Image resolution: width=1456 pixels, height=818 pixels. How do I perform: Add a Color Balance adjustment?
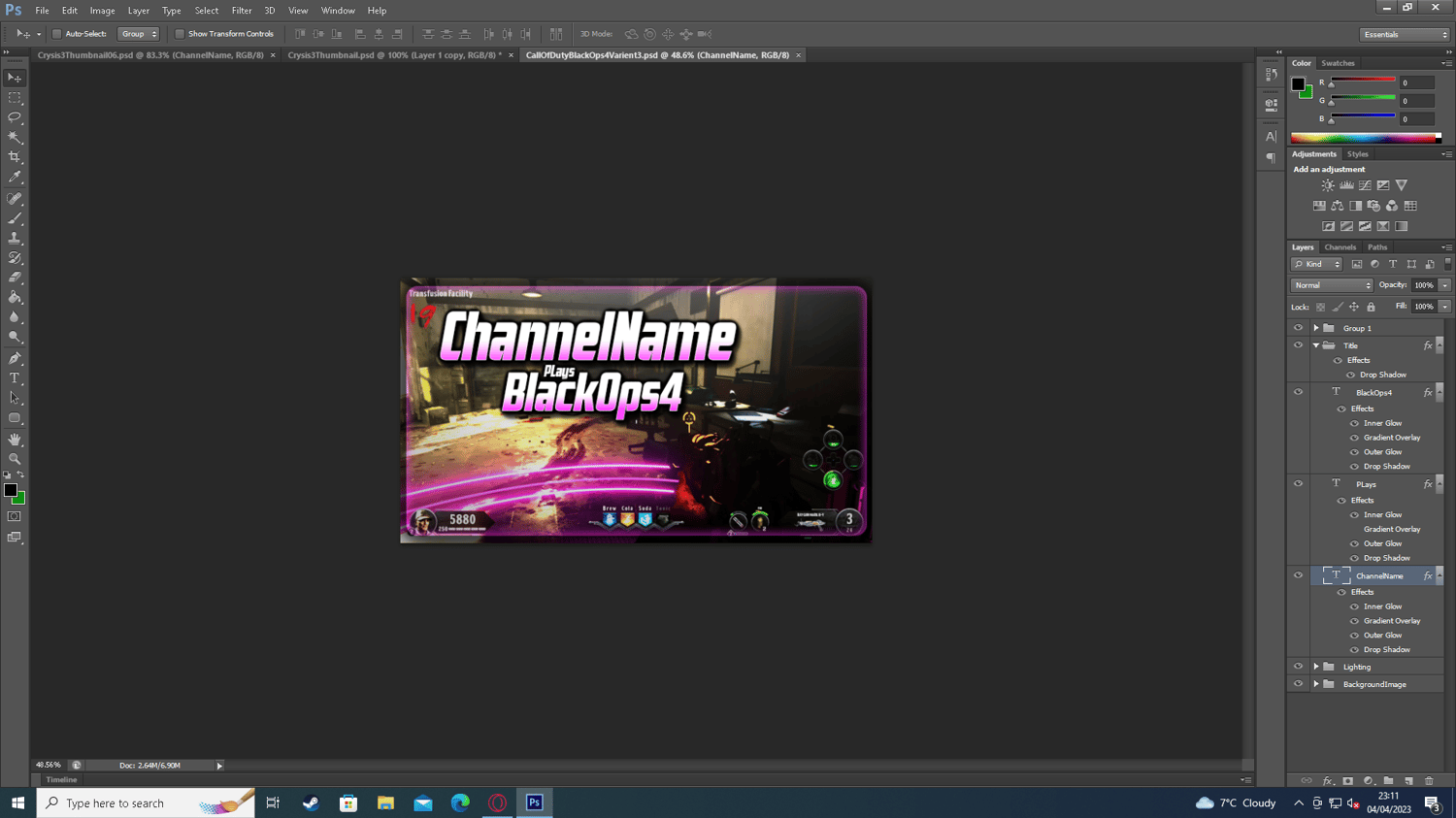[x=1338, y=206]
